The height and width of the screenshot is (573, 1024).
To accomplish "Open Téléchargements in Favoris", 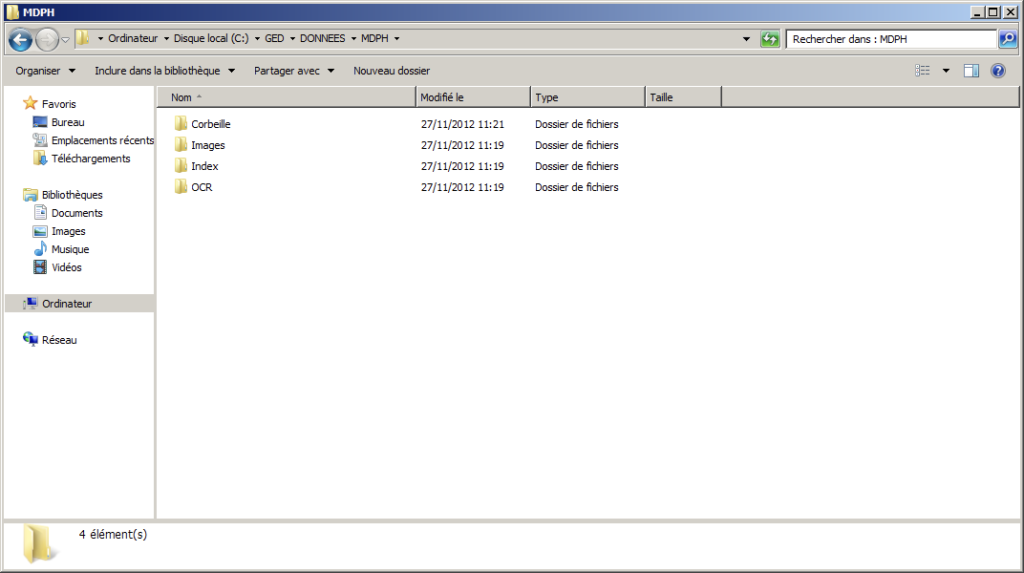I will [x=90, y=158].
